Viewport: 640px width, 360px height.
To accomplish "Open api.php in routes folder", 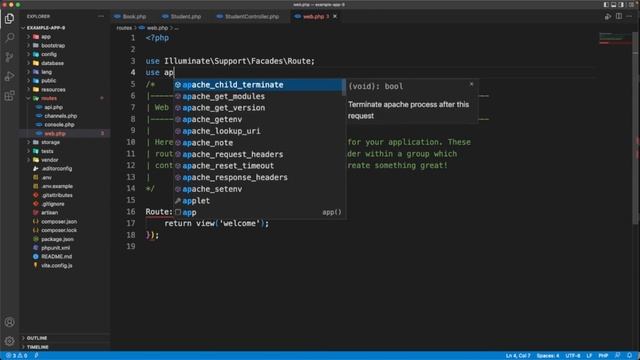I will point(53,107).
